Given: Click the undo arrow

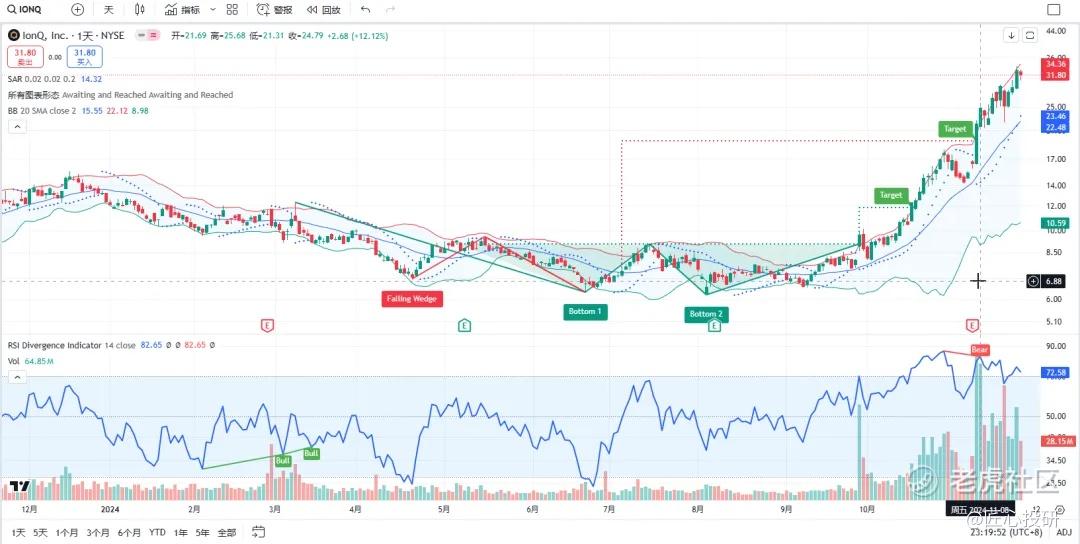Looking at the screenshot, I should click(x=366, y=10).
